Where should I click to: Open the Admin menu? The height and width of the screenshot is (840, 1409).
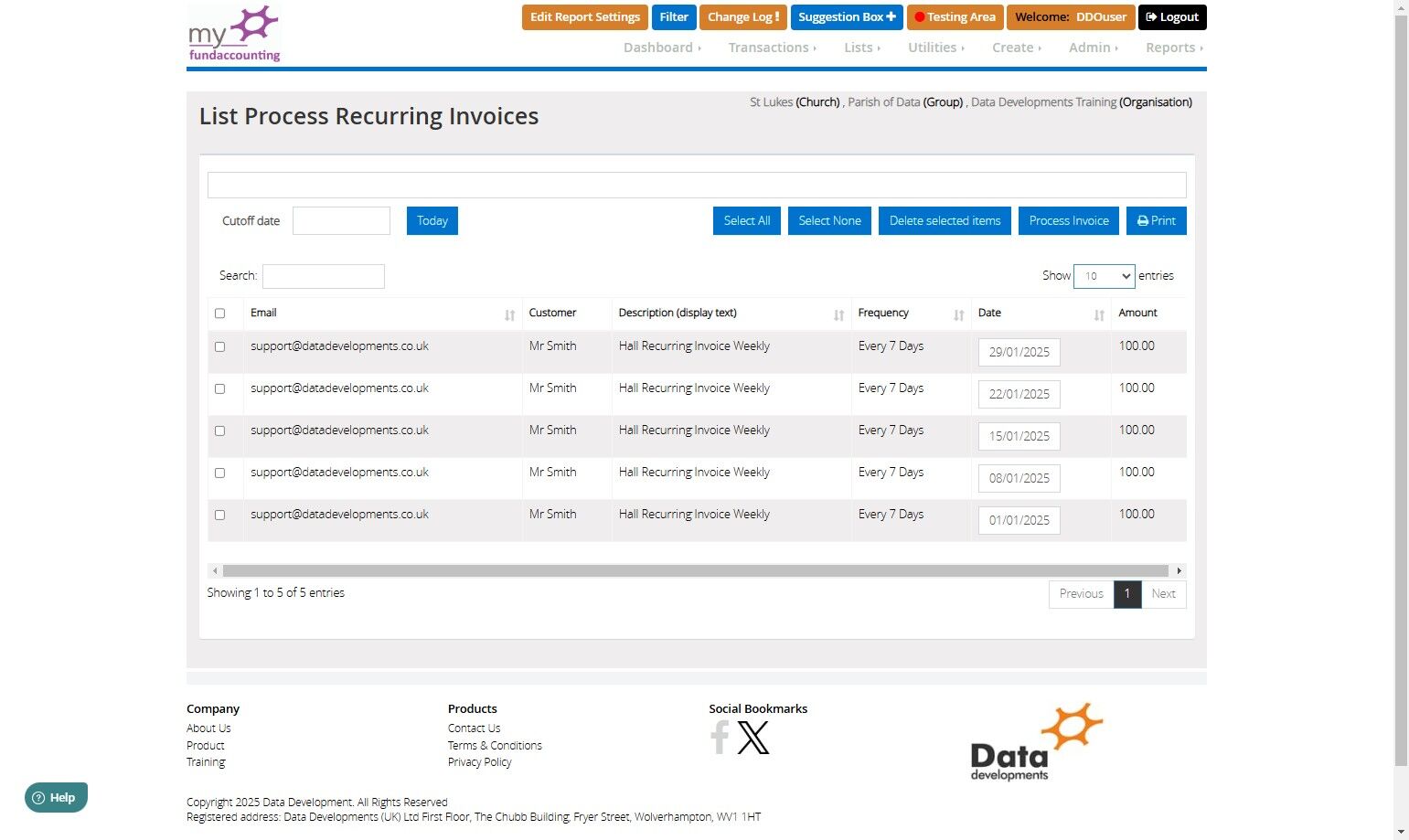1093,48
